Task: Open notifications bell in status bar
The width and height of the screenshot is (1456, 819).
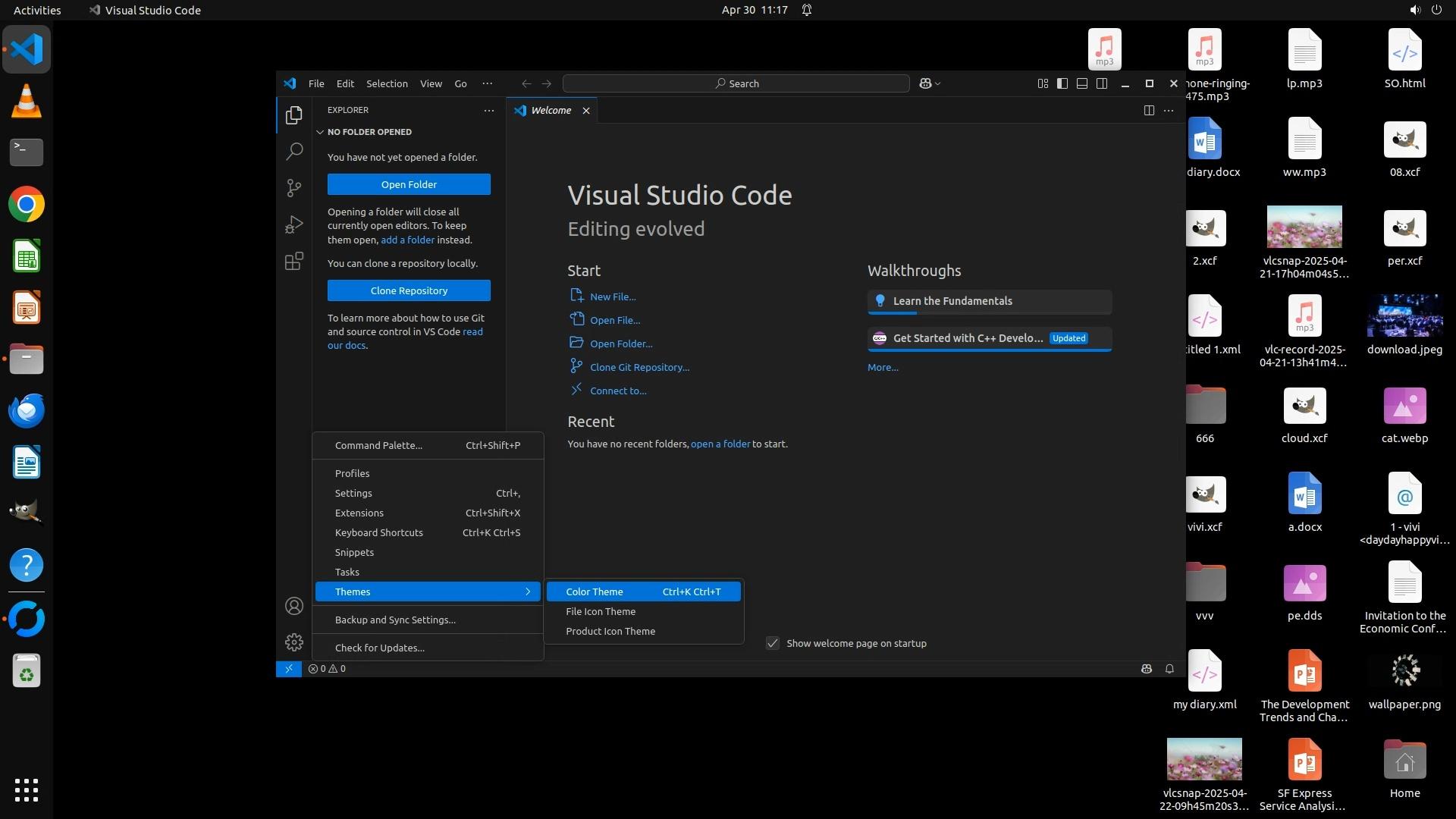Action: point(1169,669)
